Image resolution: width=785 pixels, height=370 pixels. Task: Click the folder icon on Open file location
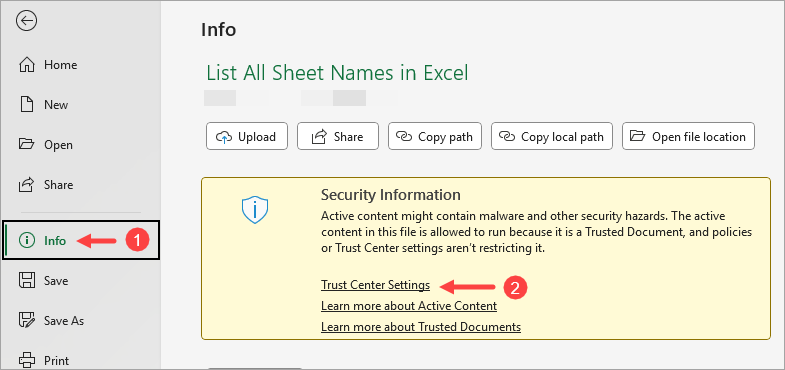click(x=637, y=136)
